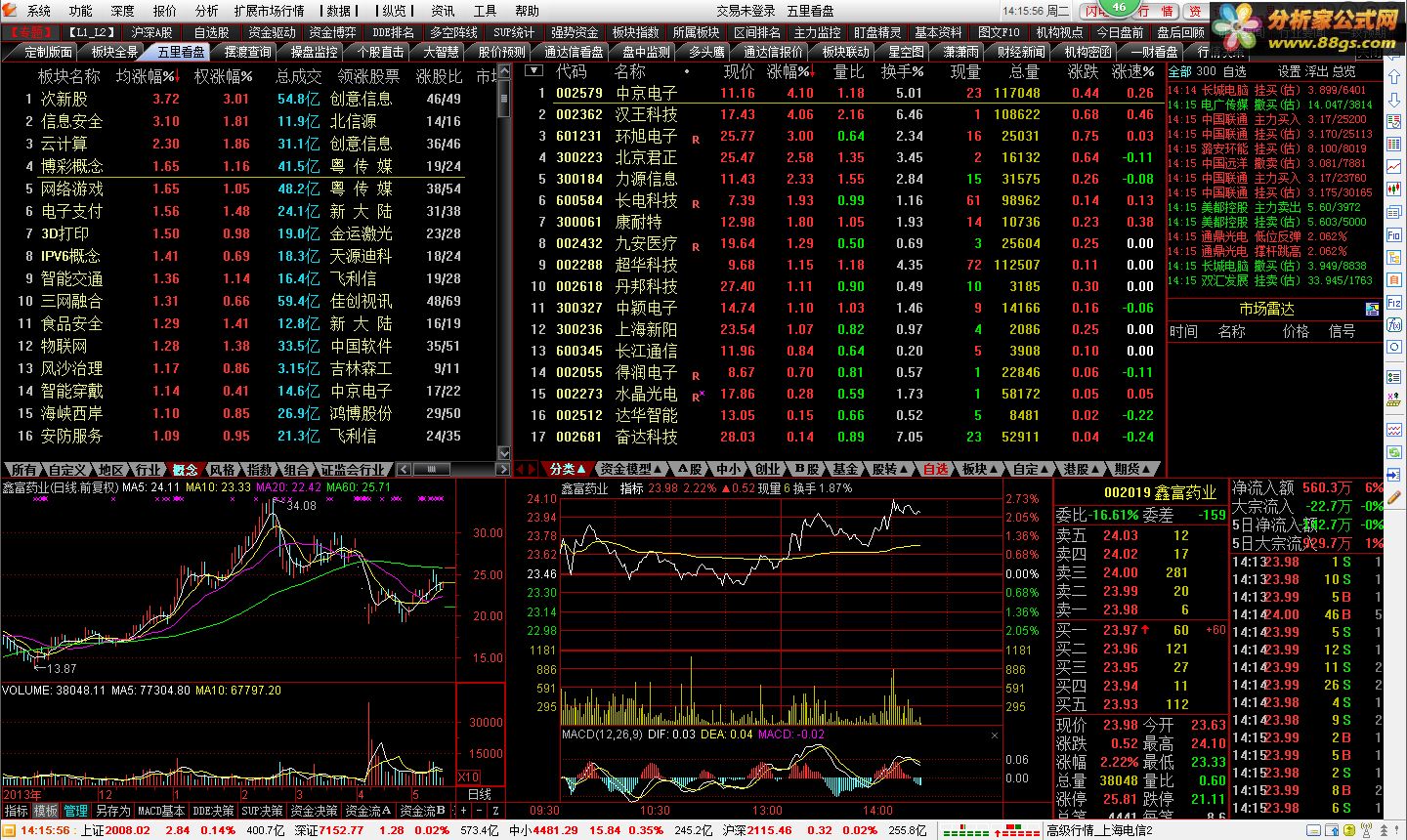Select stock row 002579 中京电子

point(845,93)
